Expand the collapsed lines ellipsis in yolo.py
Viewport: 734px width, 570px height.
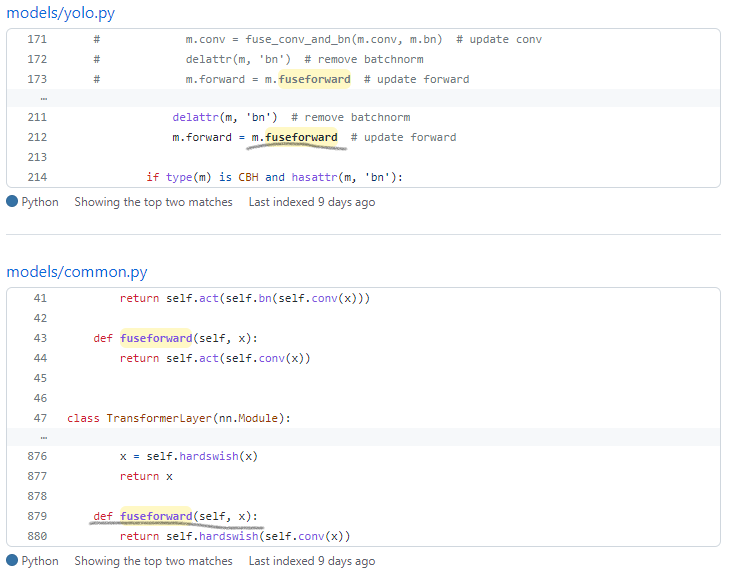(44, 98)
